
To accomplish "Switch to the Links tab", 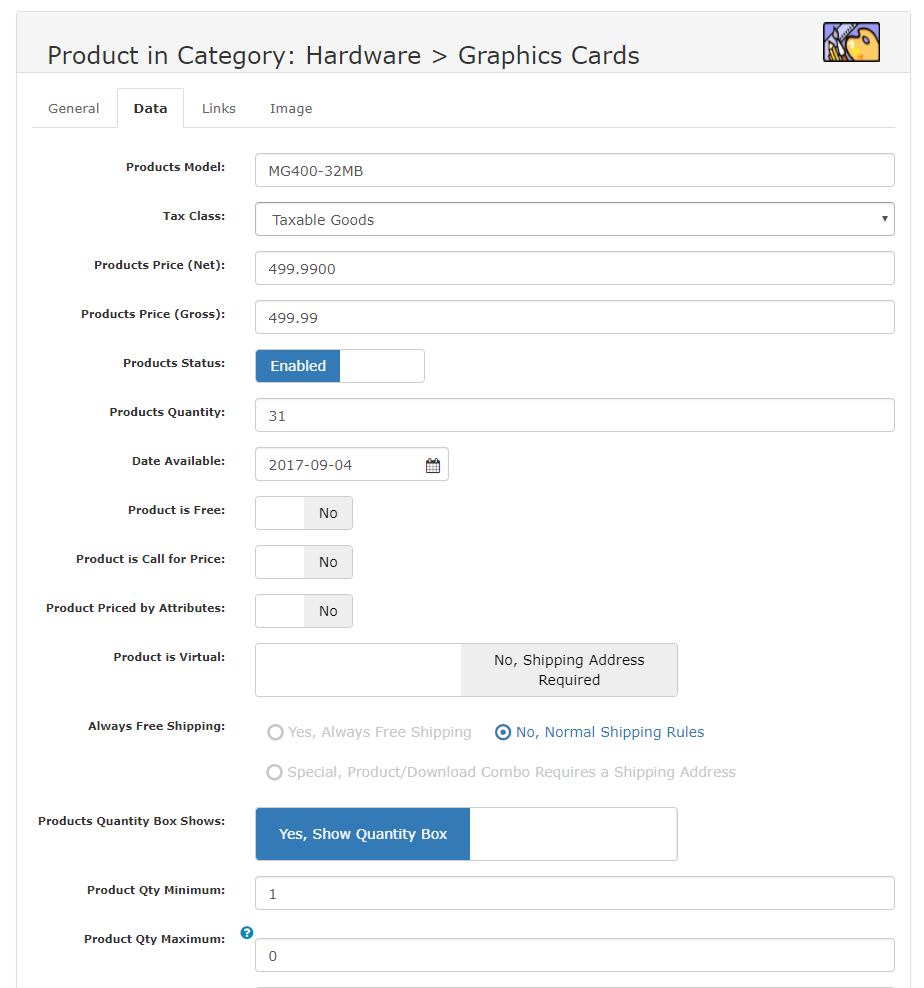I will (219, 108).
